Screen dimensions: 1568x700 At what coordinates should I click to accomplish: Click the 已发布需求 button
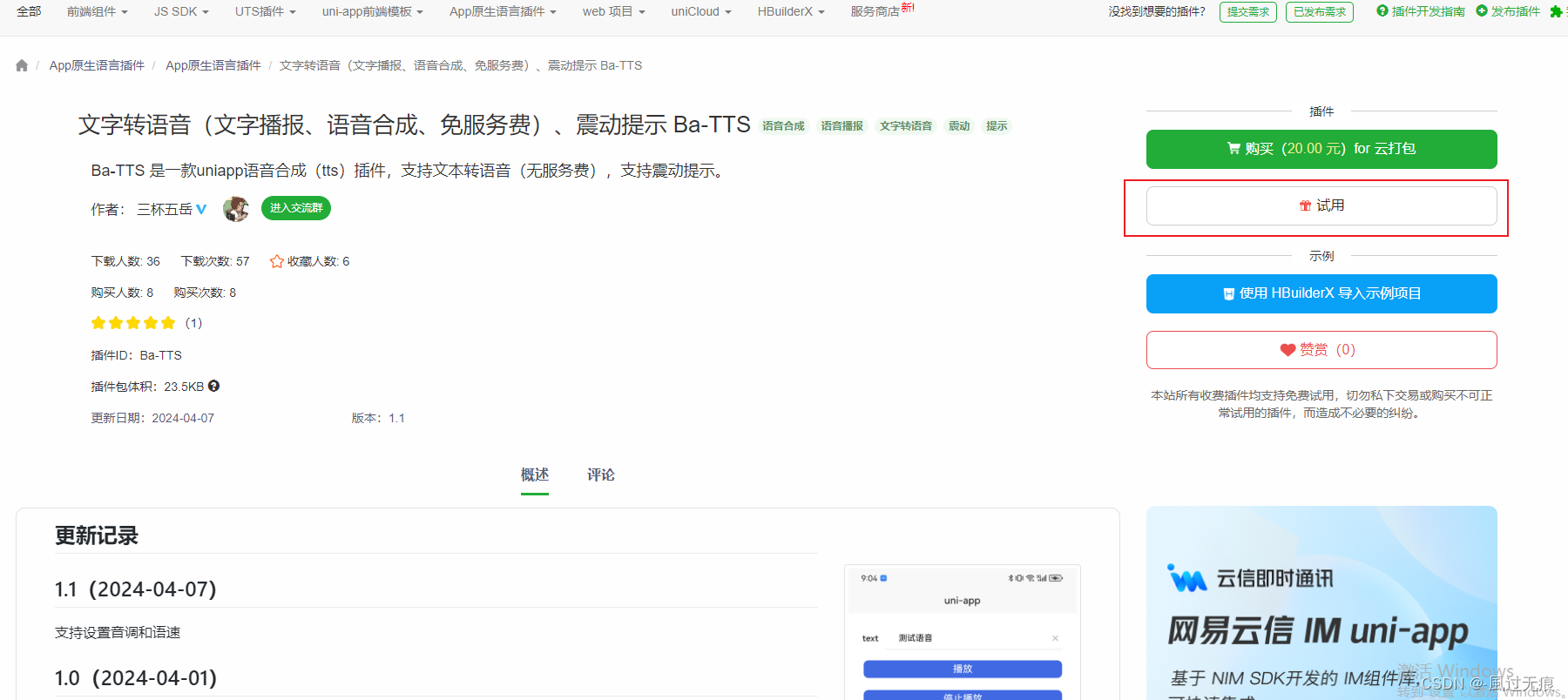(1320, 12)
